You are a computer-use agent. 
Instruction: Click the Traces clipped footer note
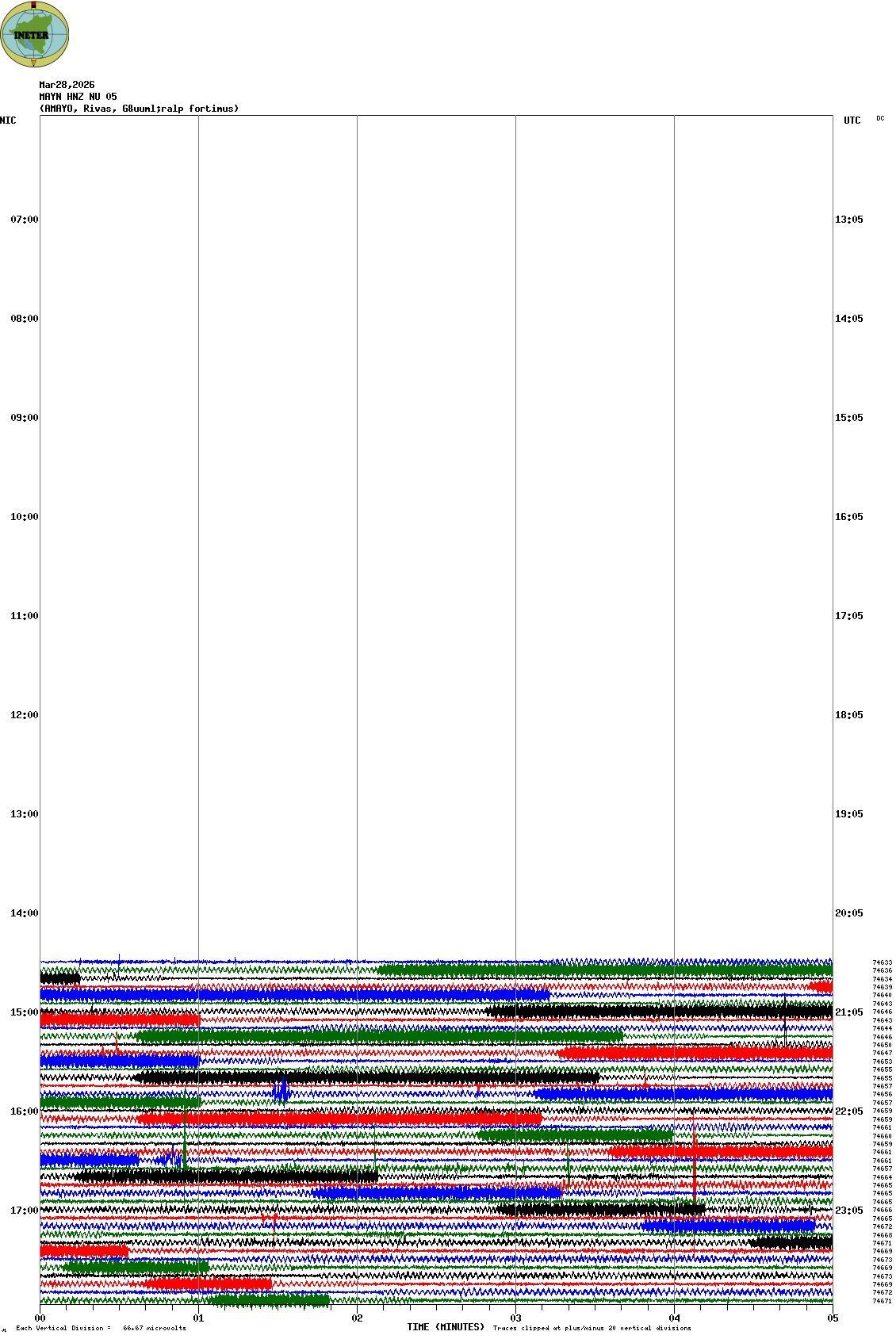[592, 1328]
